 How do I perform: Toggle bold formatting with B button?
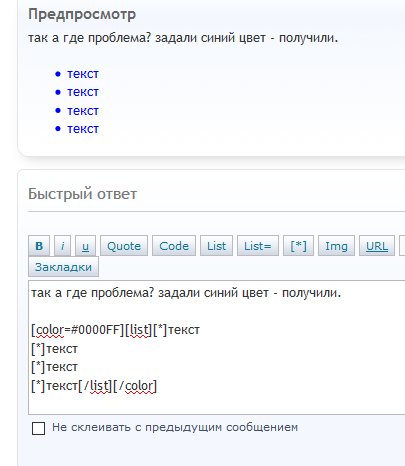click(x=39, y=246)
